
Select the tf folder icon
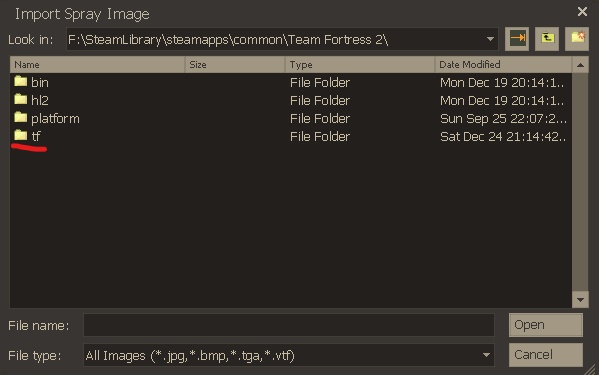[x=21, y=136]
